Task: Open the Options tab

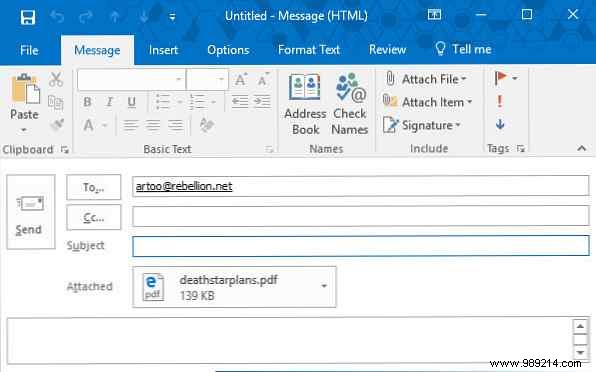Action: 228,50
